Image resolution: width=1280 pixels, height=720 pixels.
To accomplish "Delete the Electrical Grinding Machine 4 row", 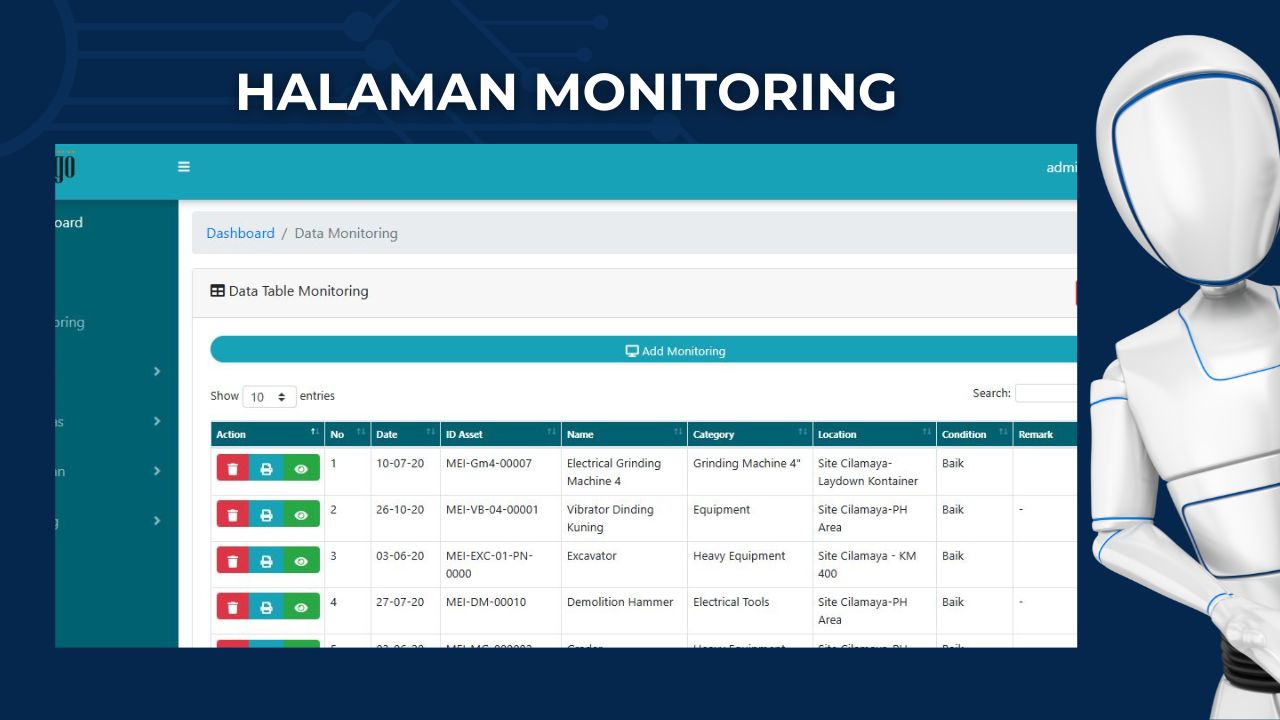I will [x=233, y=468].
